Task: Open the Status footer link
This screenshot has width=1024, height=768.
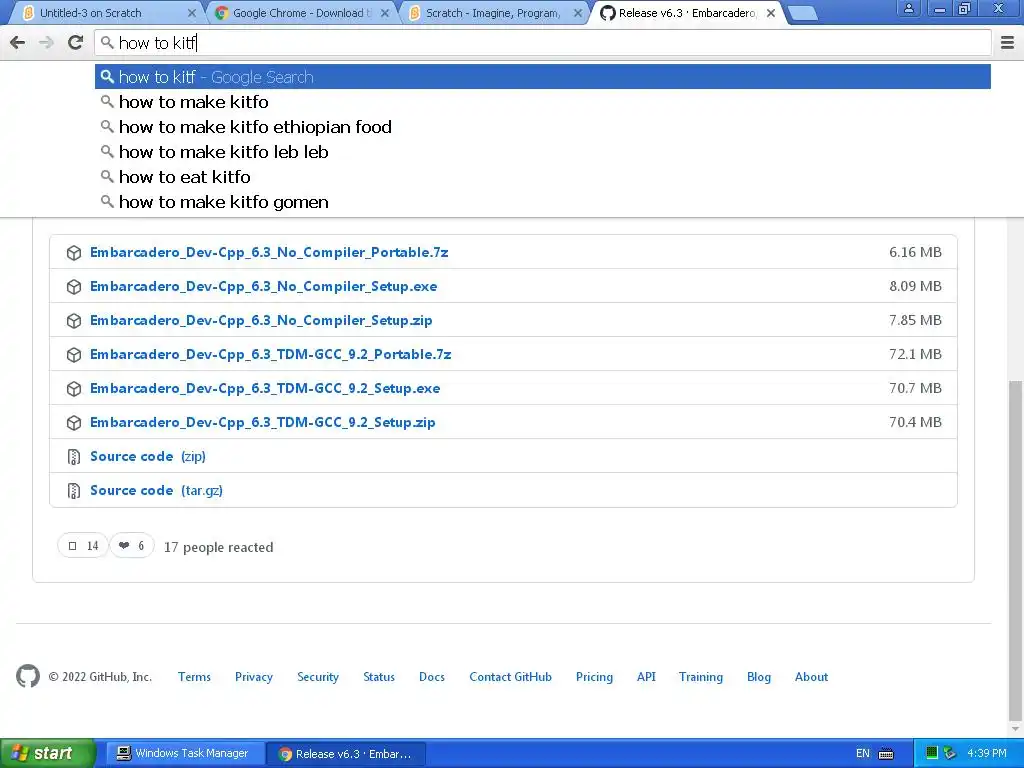Action: point(379,677)
